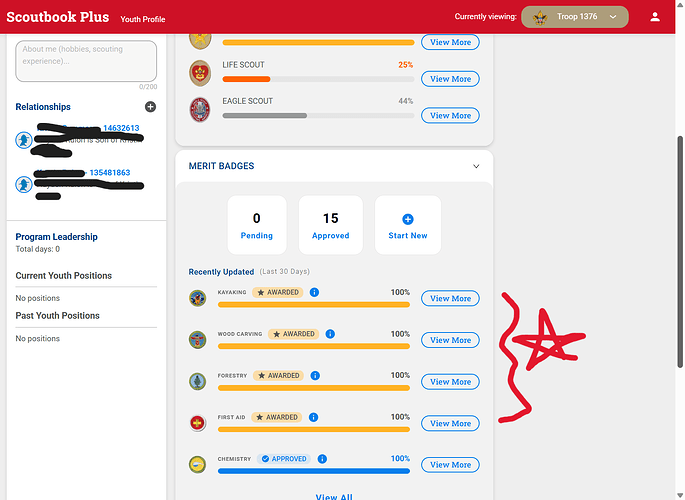Screen dimensions: 685x500
Task: Click the Current Youth Positions heading
Action: point(64,276)
